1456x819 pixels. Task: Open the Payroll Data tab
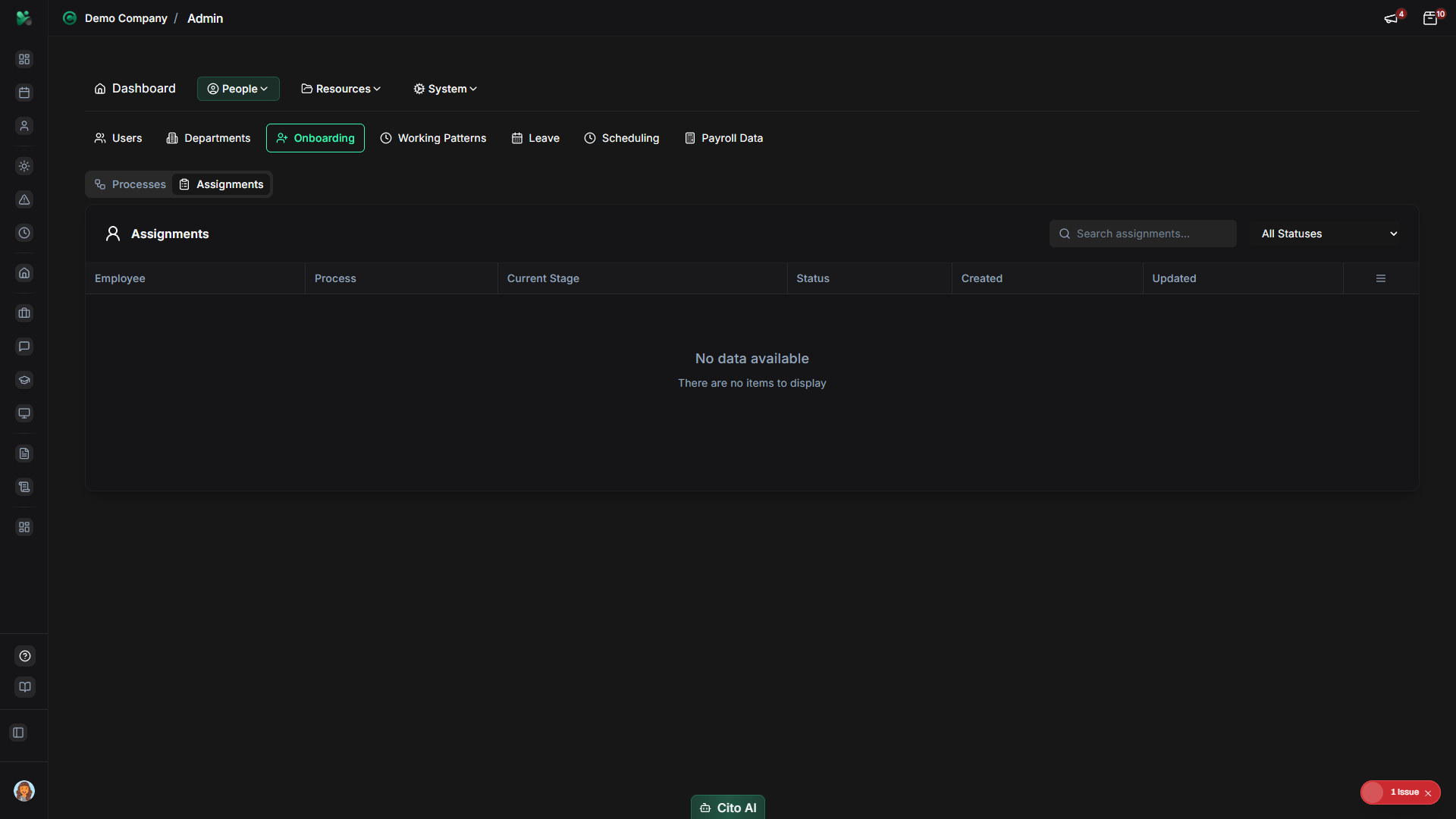tap(723, 138)
